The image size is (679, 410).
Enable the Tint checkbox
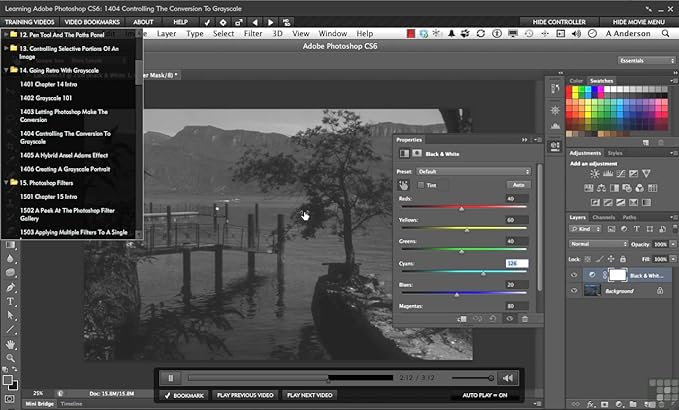pos(421,185)
